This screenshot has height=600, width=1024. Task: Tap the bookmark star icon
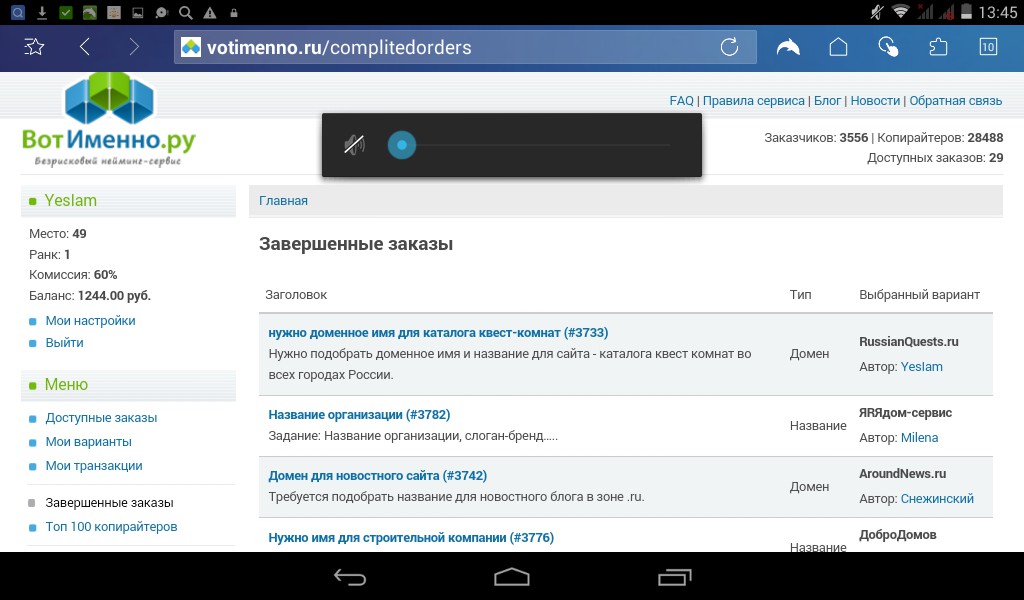(34, 47)
